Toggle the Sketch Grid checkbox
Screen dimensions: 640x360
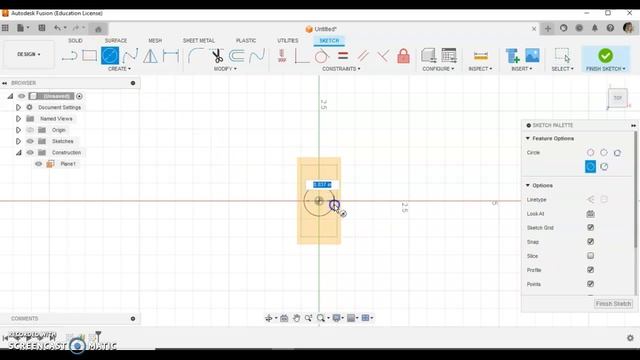tap(590, 227)
